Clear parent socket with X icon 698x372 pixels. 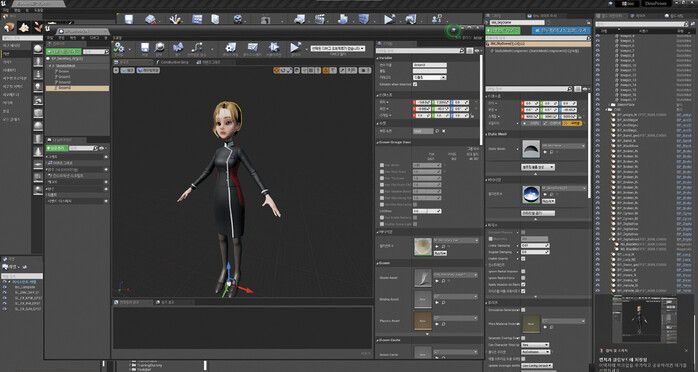(x=444, y=131)
